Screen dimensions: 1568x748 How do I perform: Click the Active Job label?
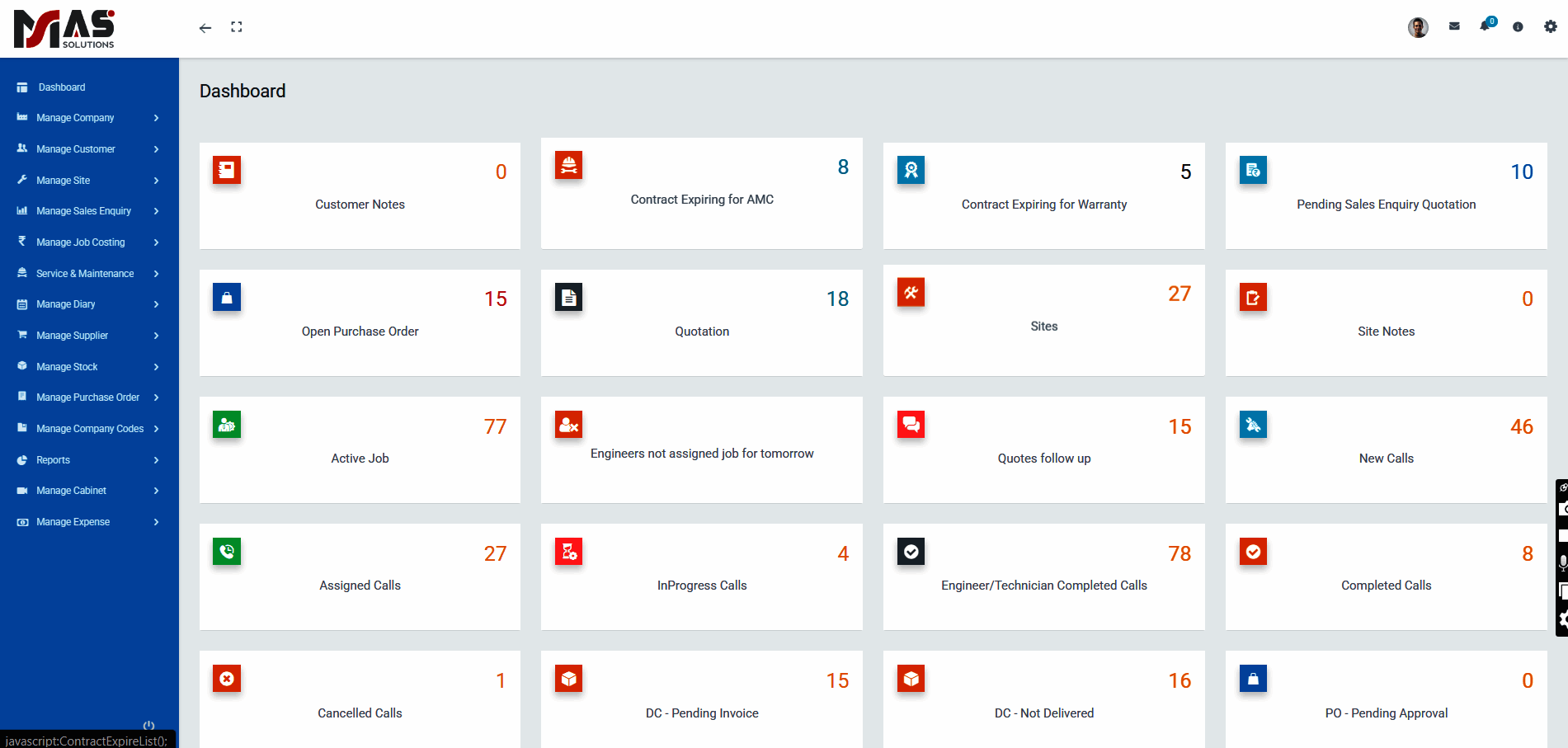coord(360,459)
